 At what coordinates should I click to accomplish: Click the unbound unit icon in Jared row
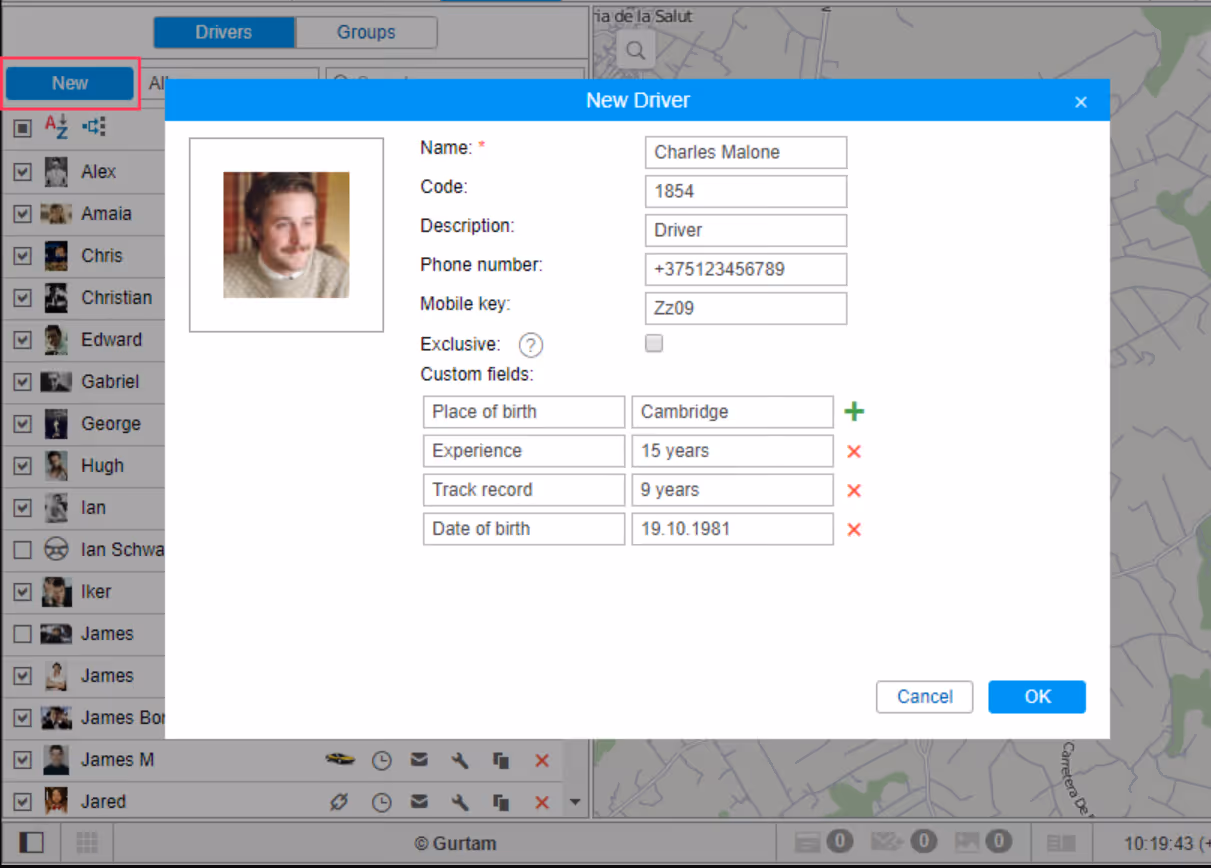340,802
